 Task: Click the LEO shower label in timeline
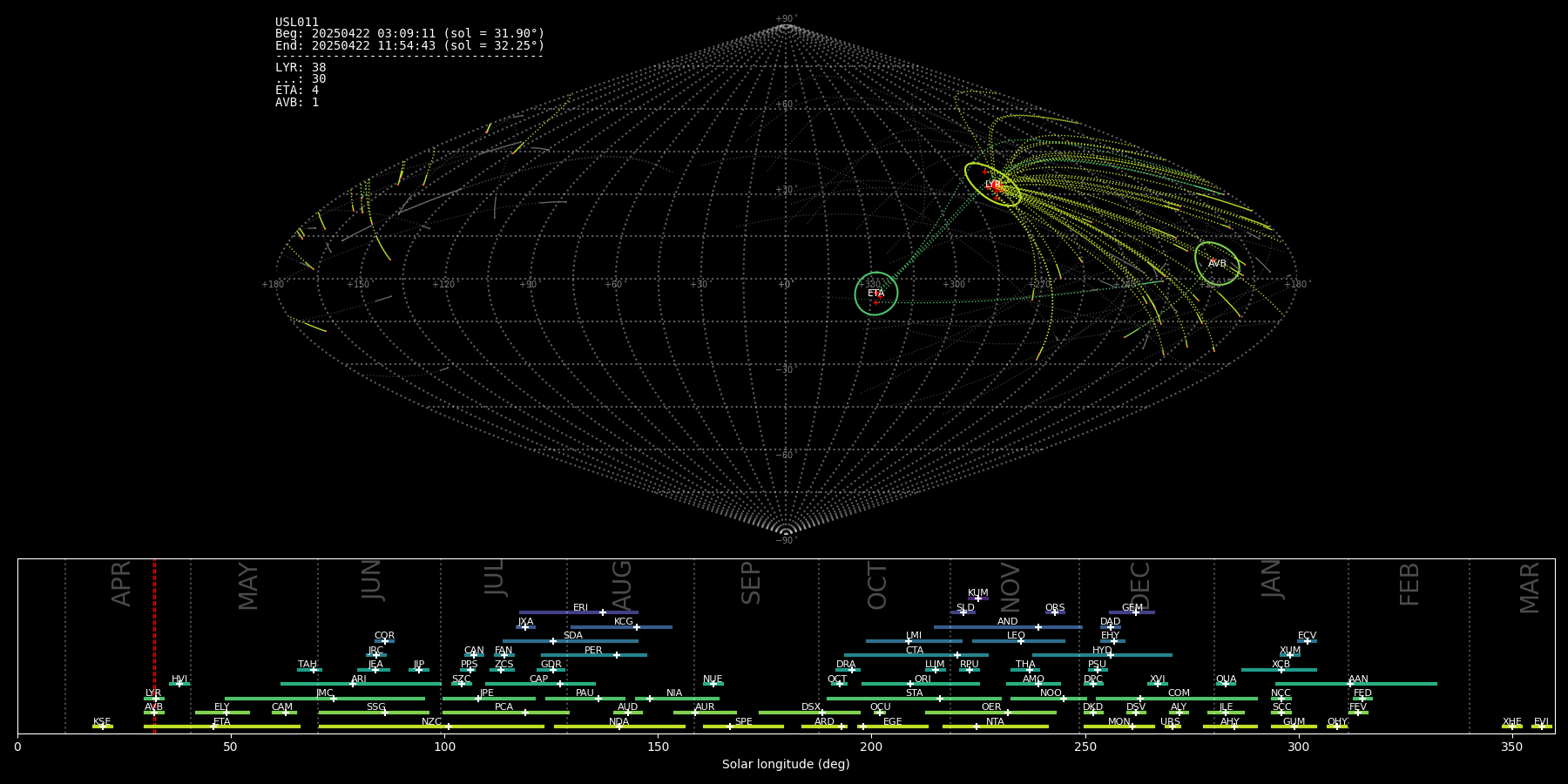click(x=1016, y=636)
